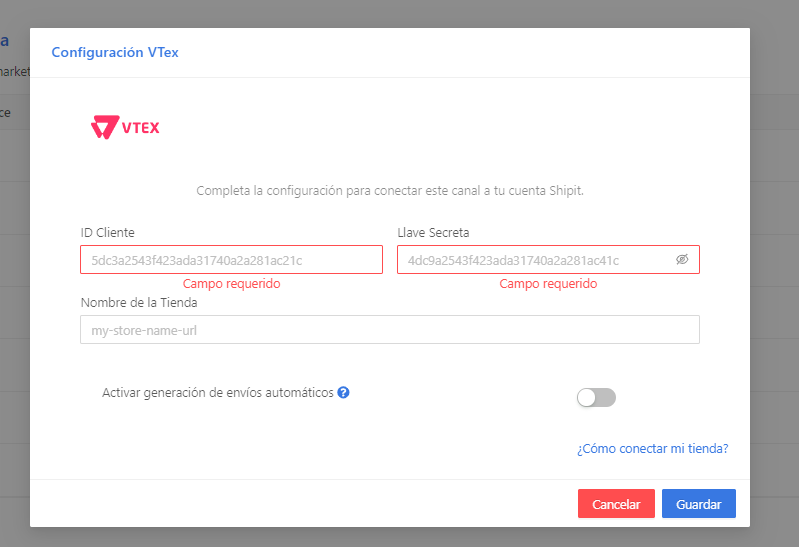Toggle Llave Secreta visibility eye icon
The width and height of the screenshot is (799, 547).
[682, 259]
